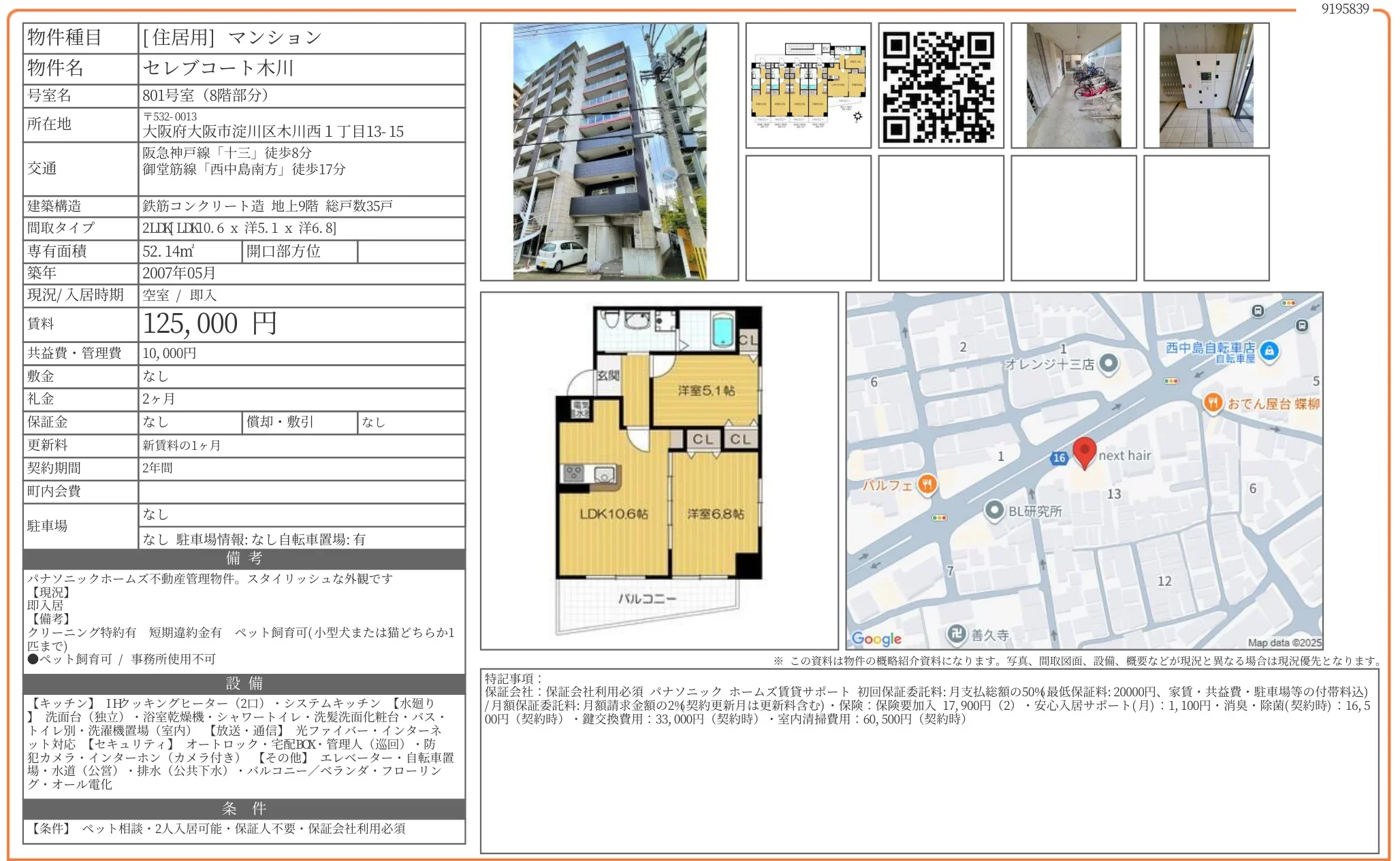Screen dimensions: 1400x861
Task: Open the floor-plan overview thumbnail
Action: 808,86
